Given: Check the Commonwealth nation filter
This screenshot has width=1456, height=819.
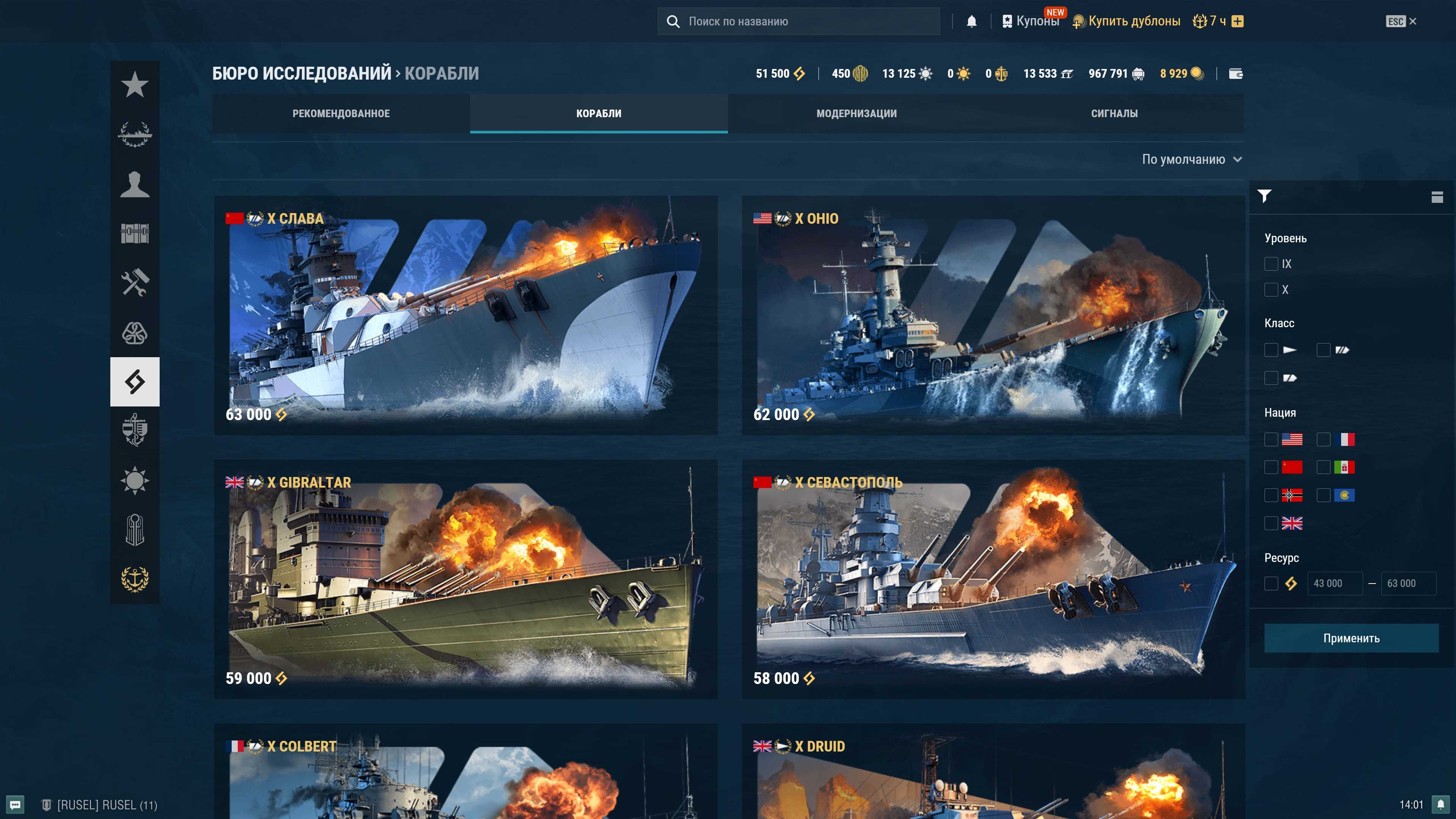Looking at the screenshot, I should pyautogui.click(x=1323, y=495).
